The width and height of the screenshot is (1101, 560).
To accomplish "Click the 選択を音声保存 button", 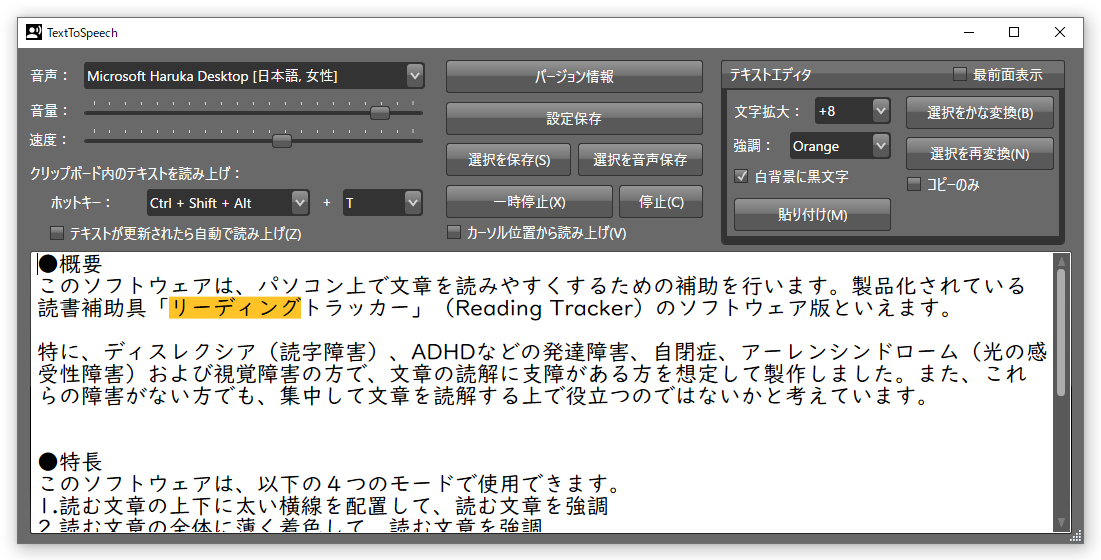I will coord(640,160).
